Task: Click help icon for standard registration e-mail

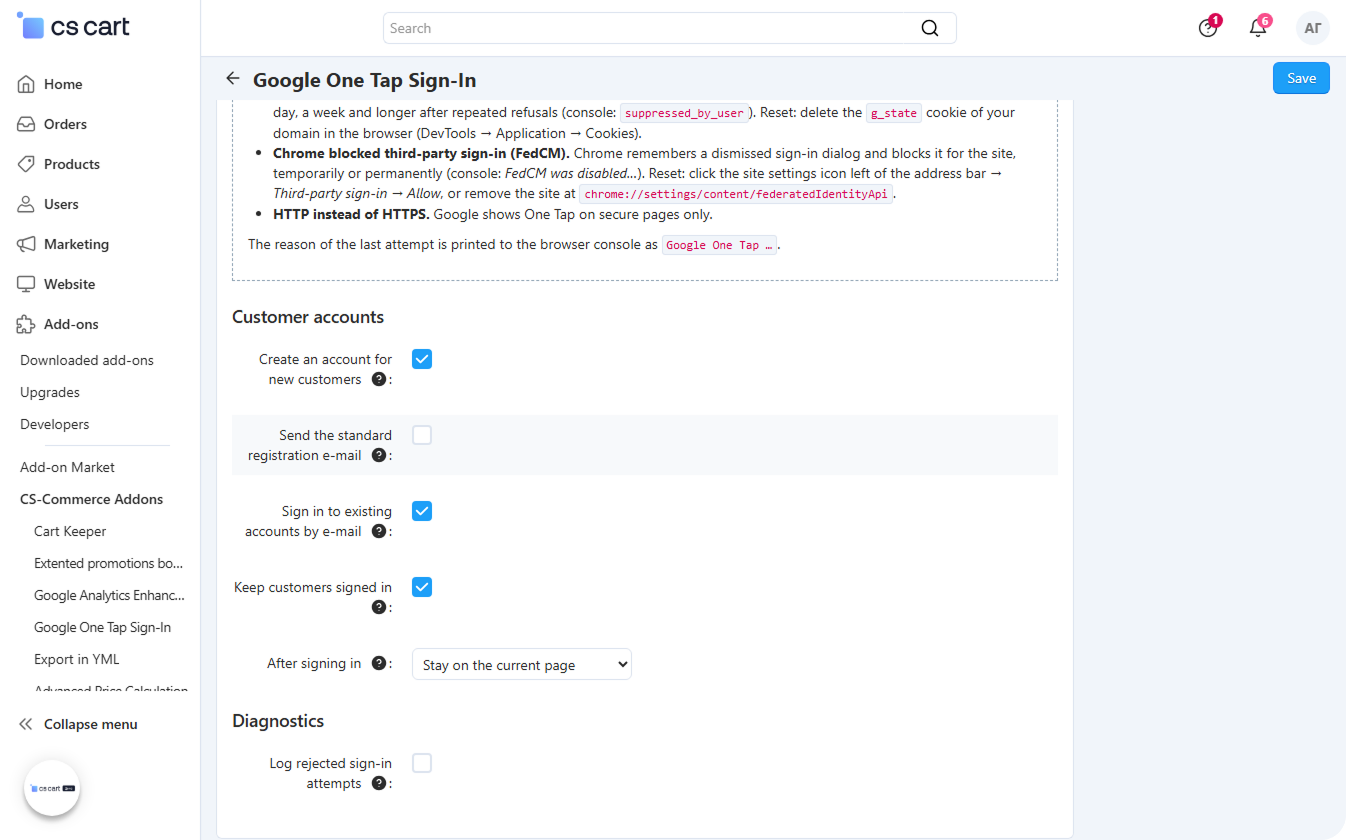Action: point(379,456)
